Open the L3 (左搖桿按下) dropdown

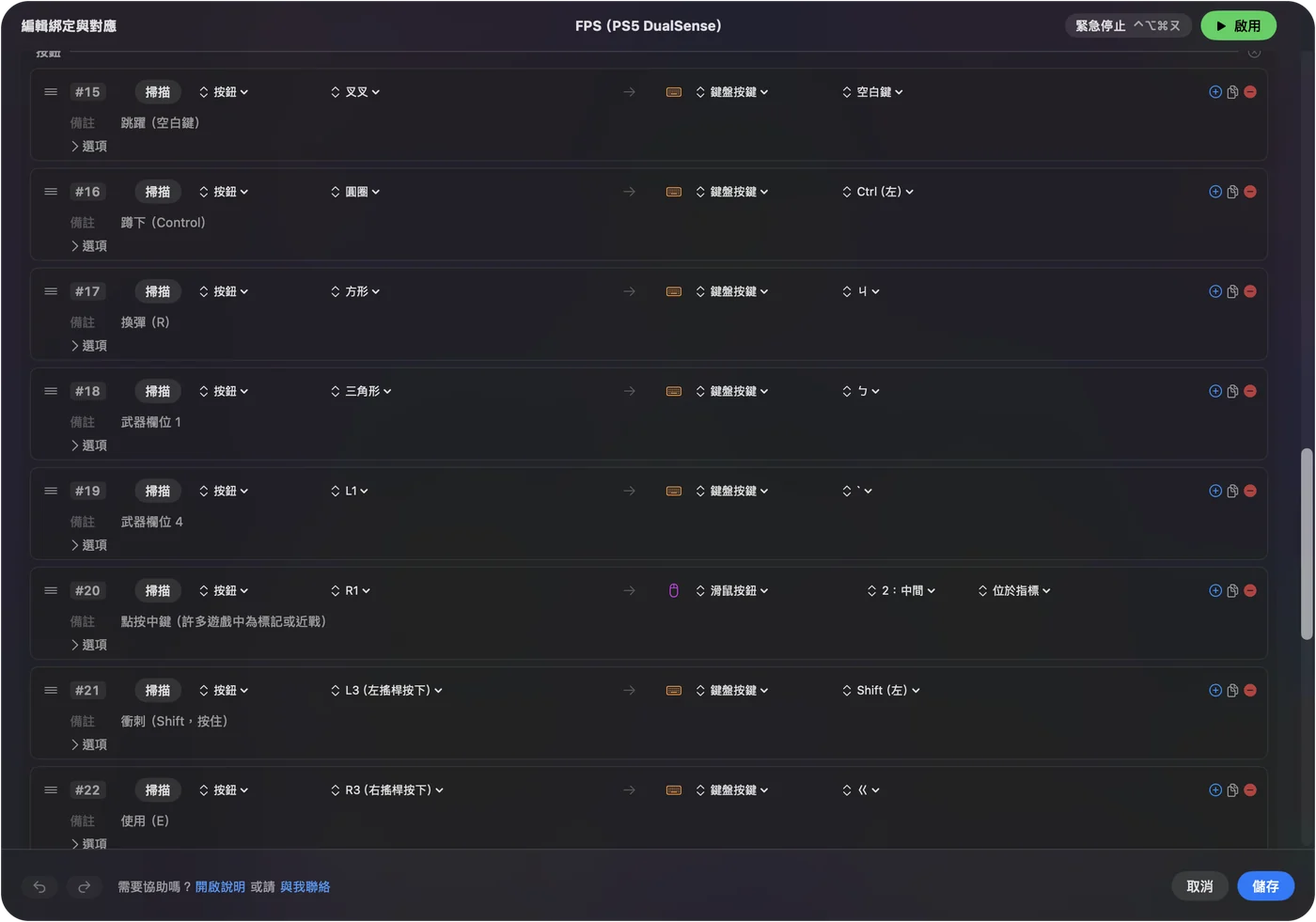click(386, 690)
